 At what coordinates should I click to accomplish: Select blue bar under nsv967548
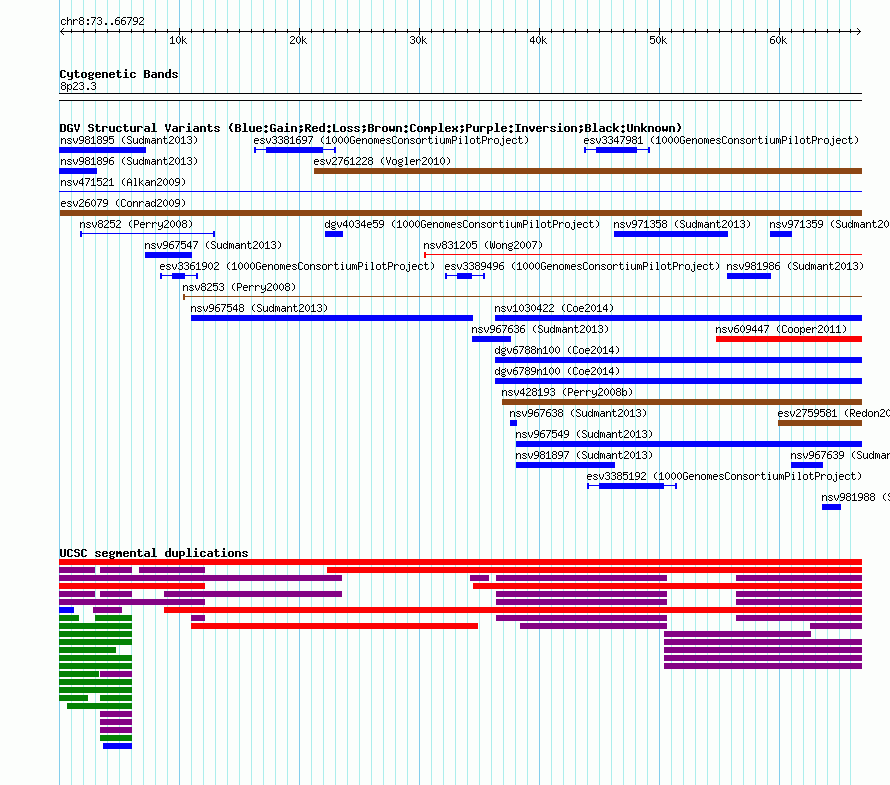(x=332, y=318)
